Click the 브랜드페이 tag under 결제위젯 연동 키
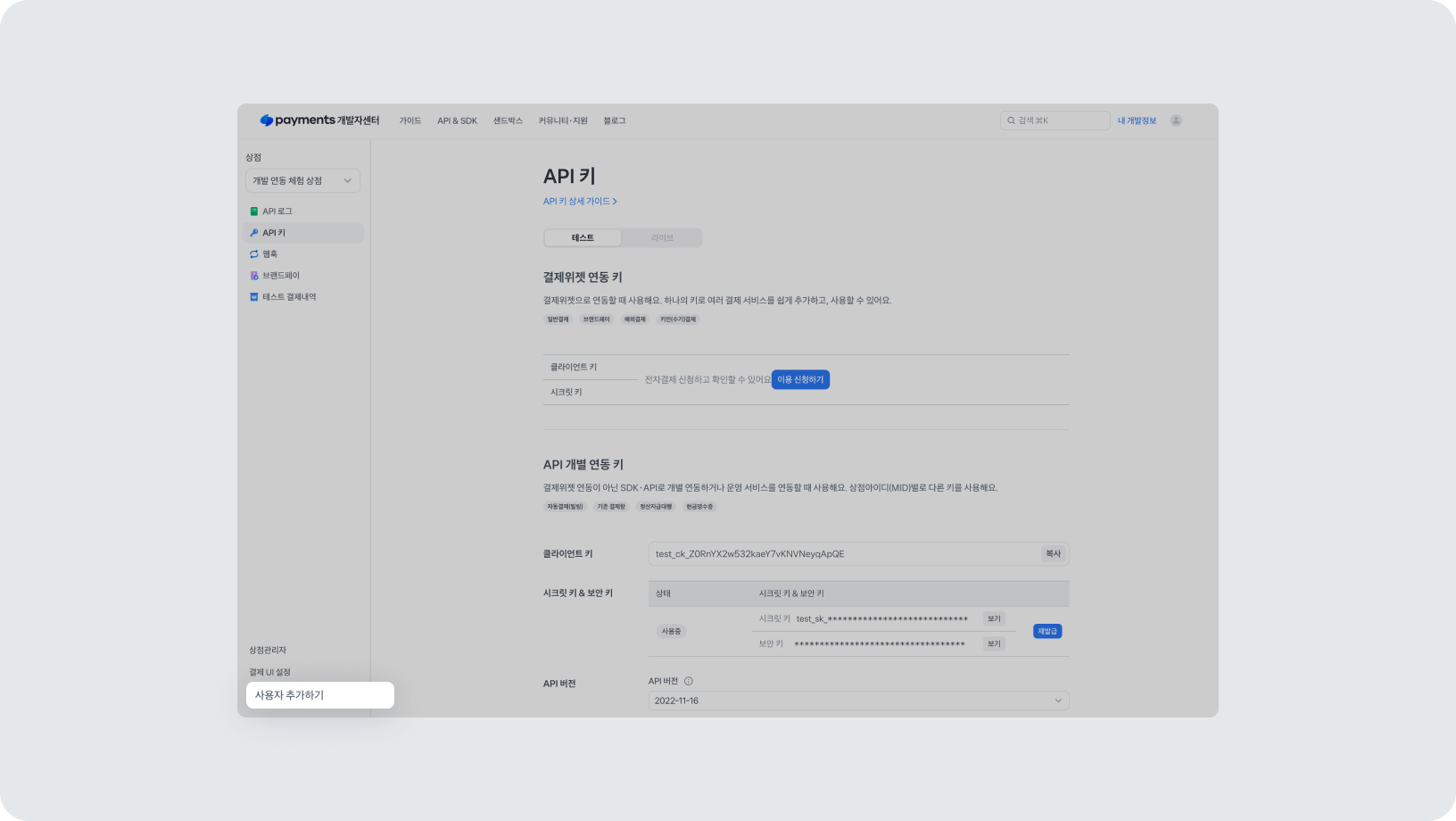1456x821 pixels. 596,319
